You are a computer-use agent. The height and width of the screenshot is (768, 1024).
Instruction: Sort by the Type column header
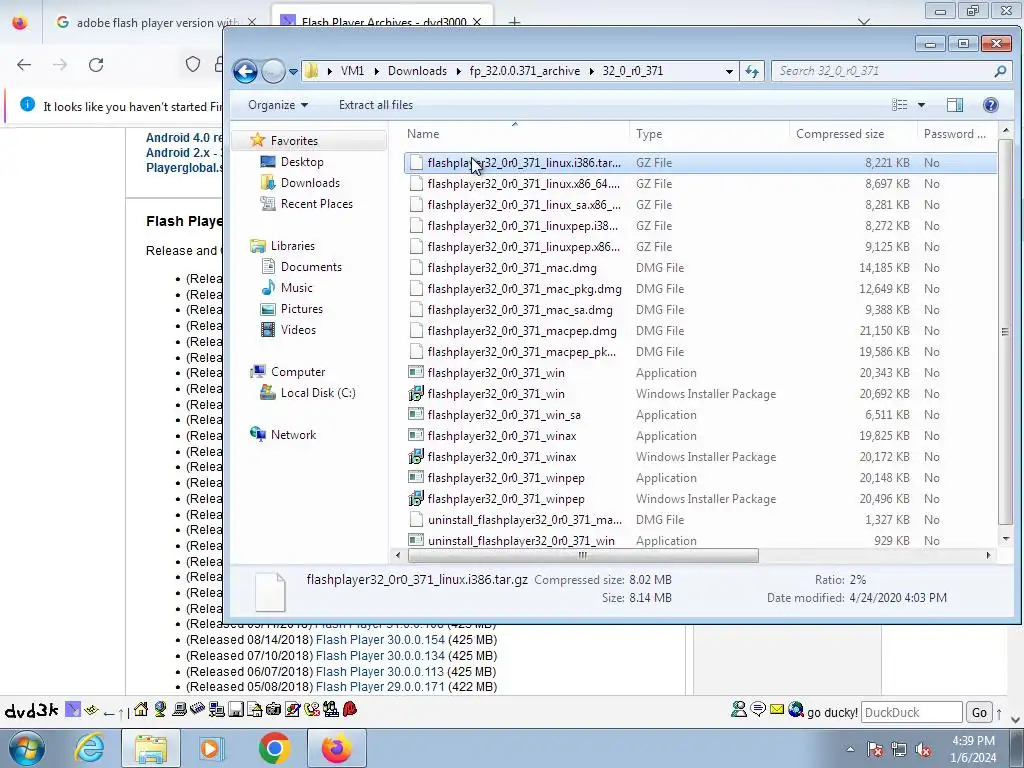(649, 134)
